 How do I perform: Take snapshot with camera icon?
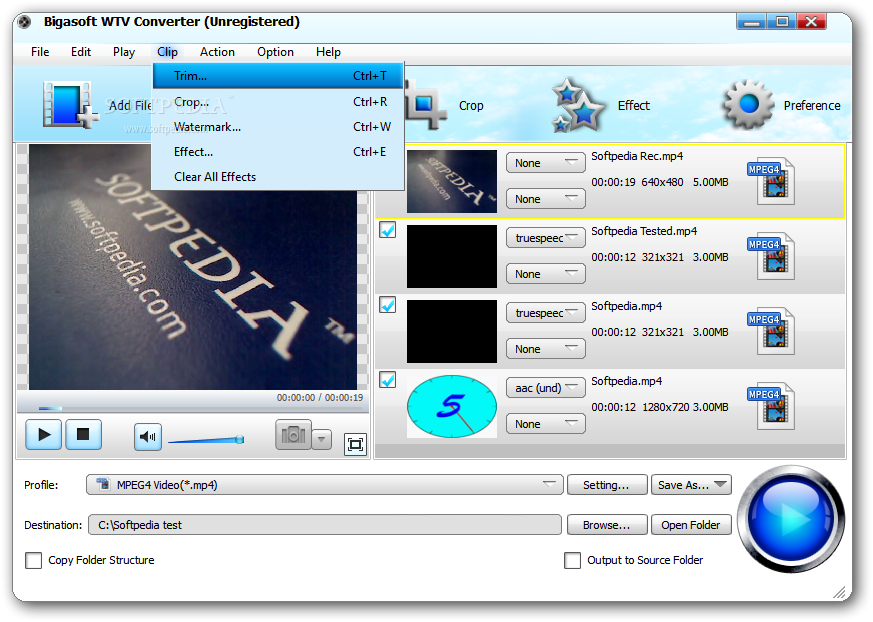[293, 435]
